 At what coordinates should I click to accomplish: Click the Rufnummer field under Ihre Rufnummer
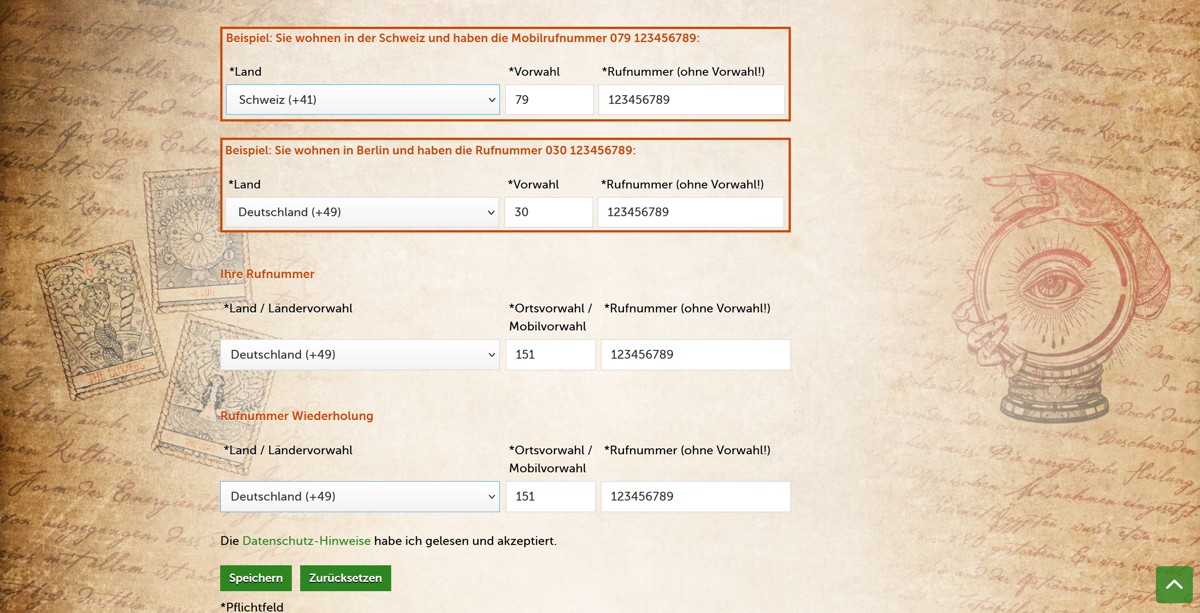[x=695, y=355]
